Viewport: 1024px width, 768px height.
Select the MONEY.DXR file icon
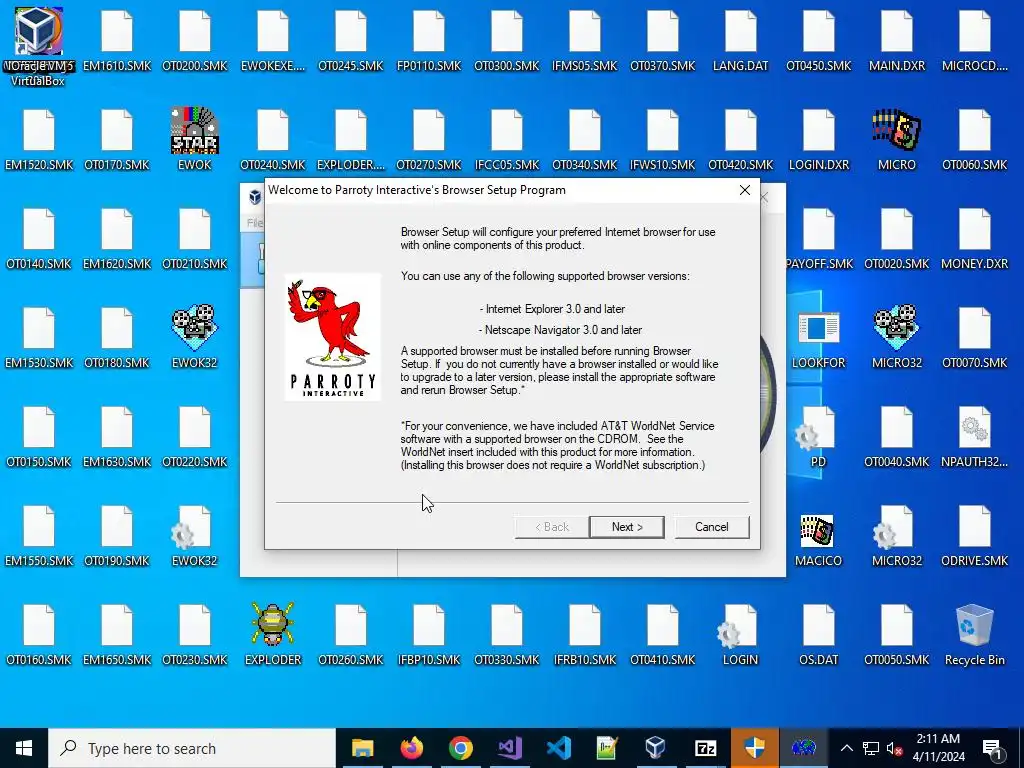[974, 238]
